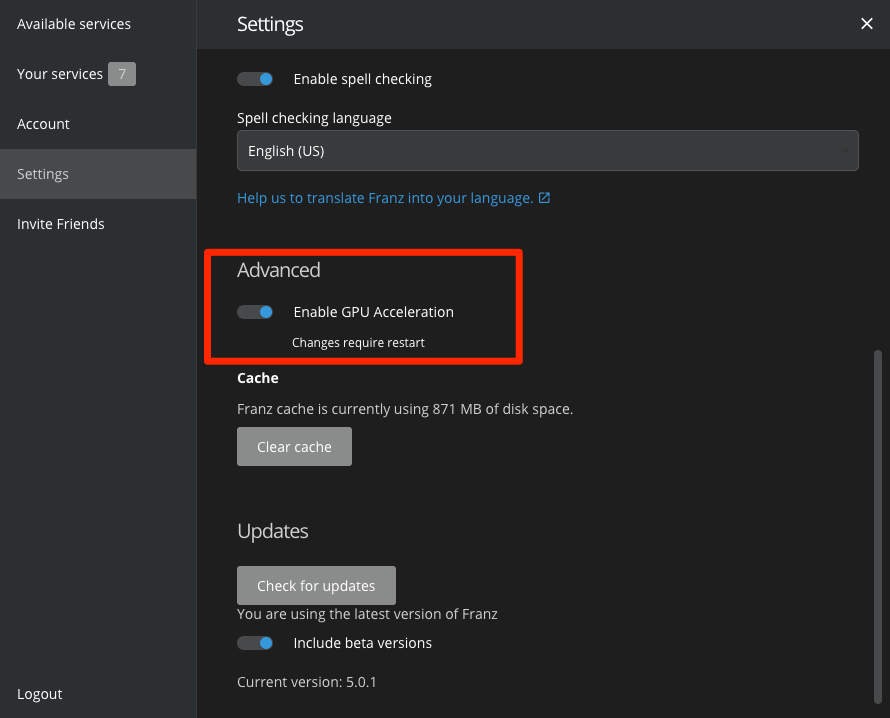
Task: Toggle Include beta versions switch
Action: tap(255, 643)
